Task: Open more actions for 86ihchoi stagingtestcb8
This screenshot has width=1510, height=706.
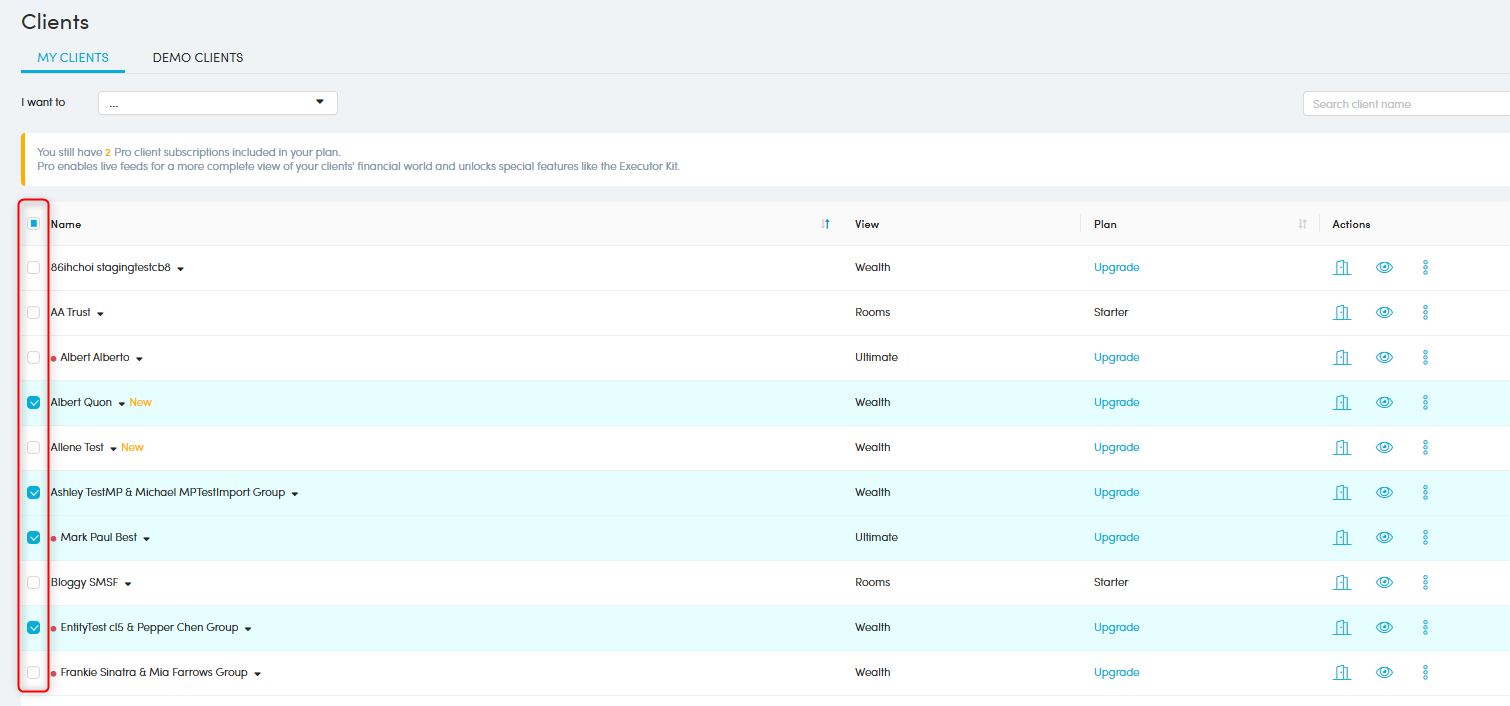Action: pos(1425,268)
